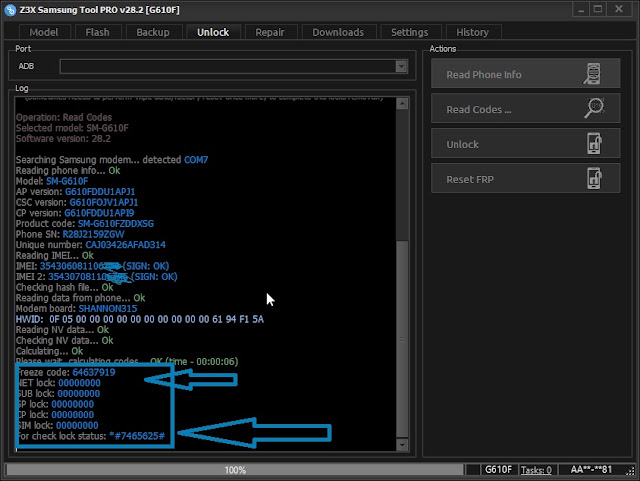Click the Read Phone Info button label
This screenshot has height=481, width=640.
coord(484,75)
